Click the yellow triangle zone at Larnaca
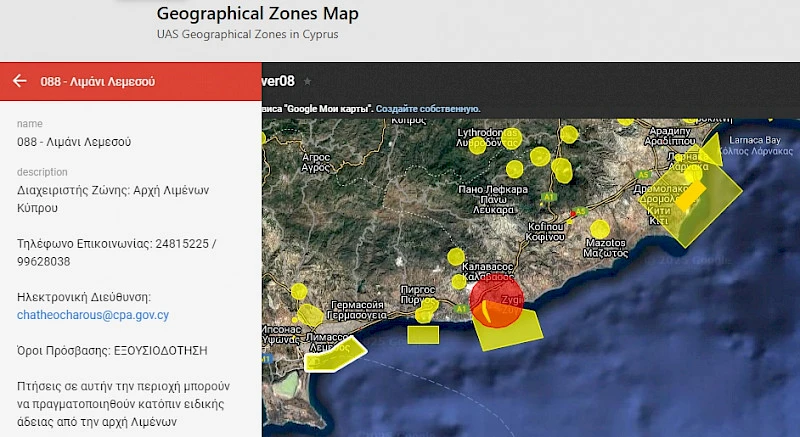Image resolution: width=800 pixels, height=437 pixels. pos(712,149)
